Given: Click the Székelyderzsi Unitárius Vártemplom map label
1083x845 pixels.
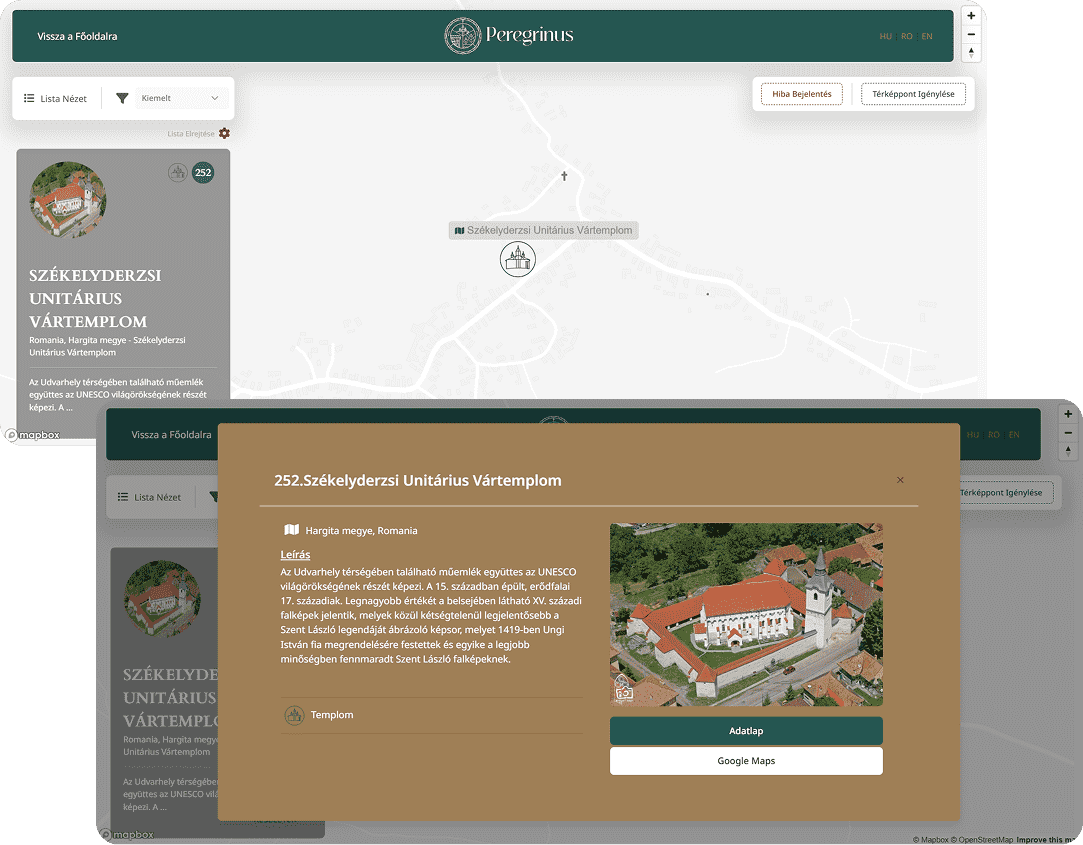Looking at the screenshot, I should coord(544,230).
